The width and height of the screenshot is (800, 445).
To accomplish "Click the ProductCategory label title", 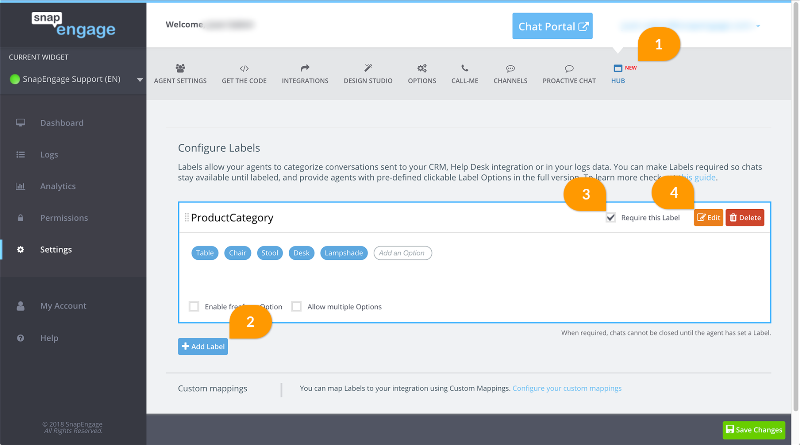I will (232, 218).
